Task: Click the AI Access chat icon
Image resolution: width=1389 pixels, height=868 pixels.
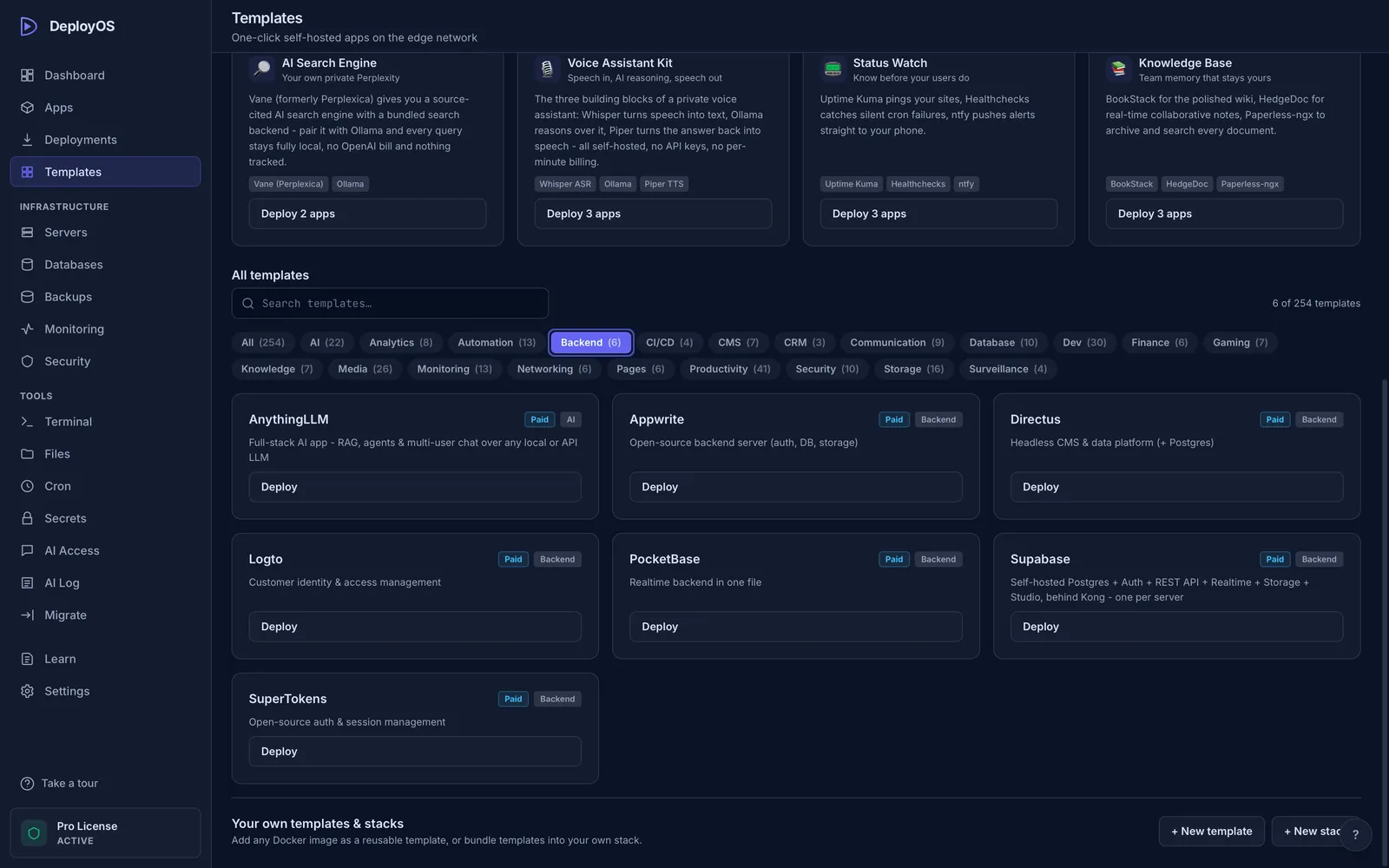Action: [27, 550]
